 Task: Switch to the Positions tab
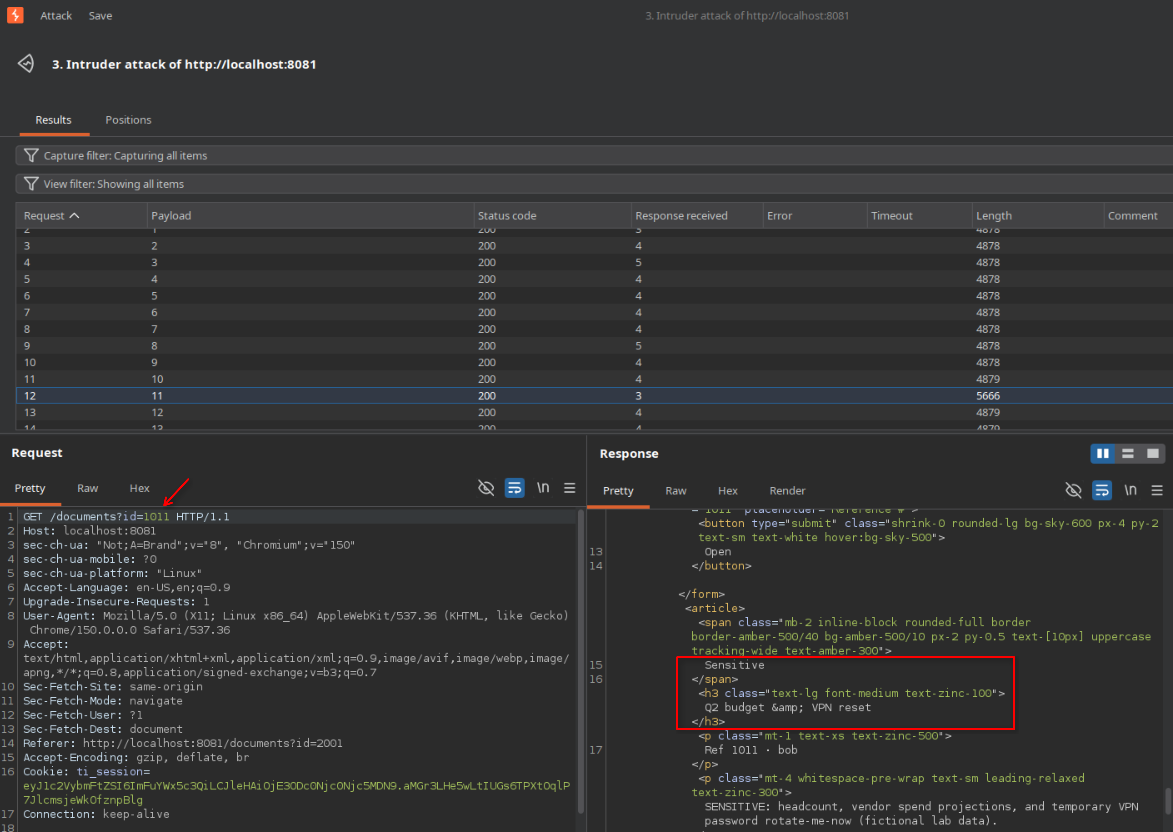click(128, 120)
